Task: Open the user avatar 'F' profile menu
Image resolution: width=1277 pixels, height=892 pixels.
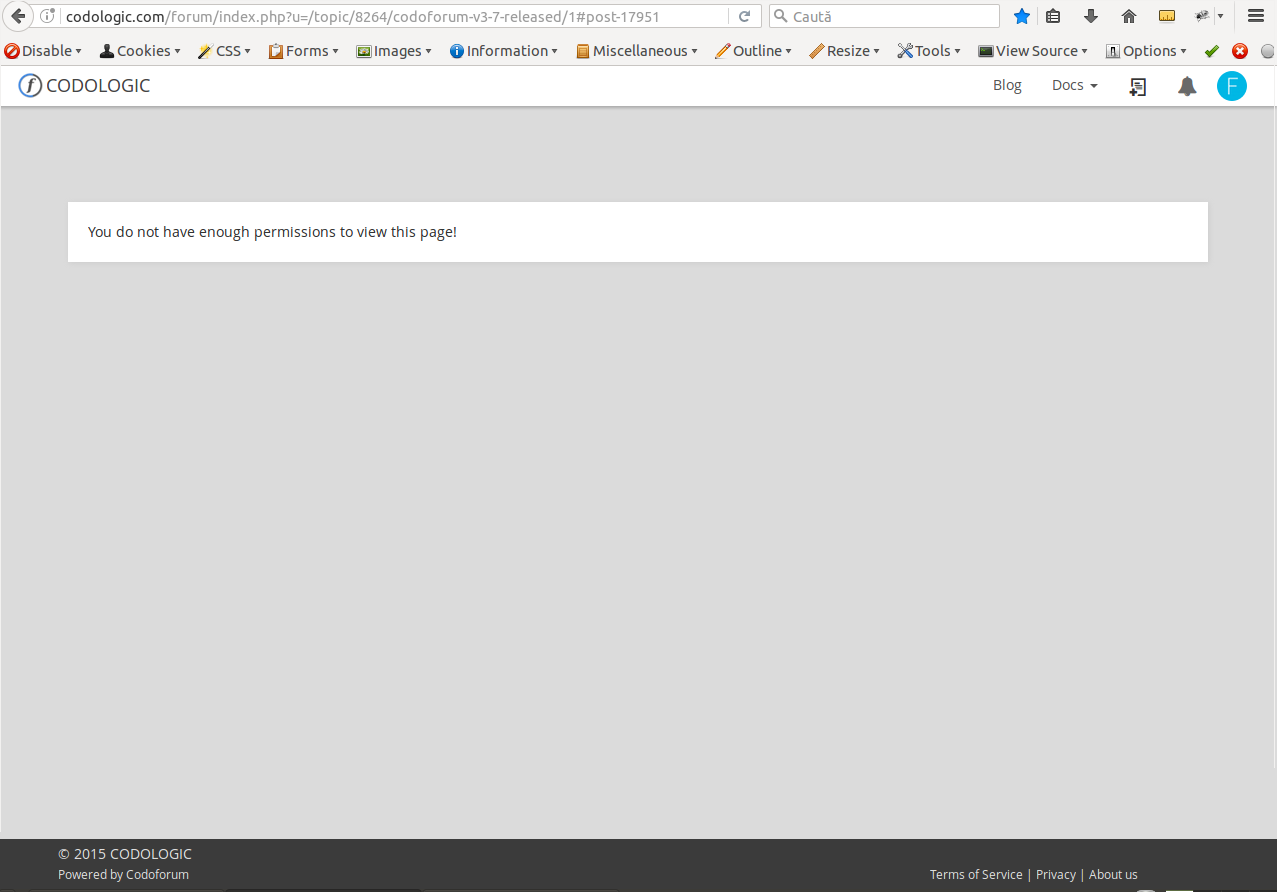Action: [1231, 87]
